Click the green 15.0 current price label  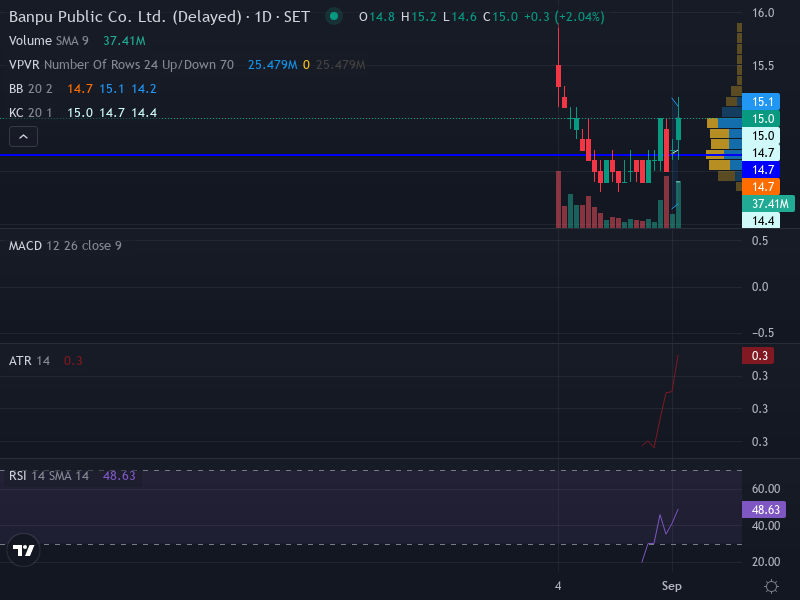761,118
